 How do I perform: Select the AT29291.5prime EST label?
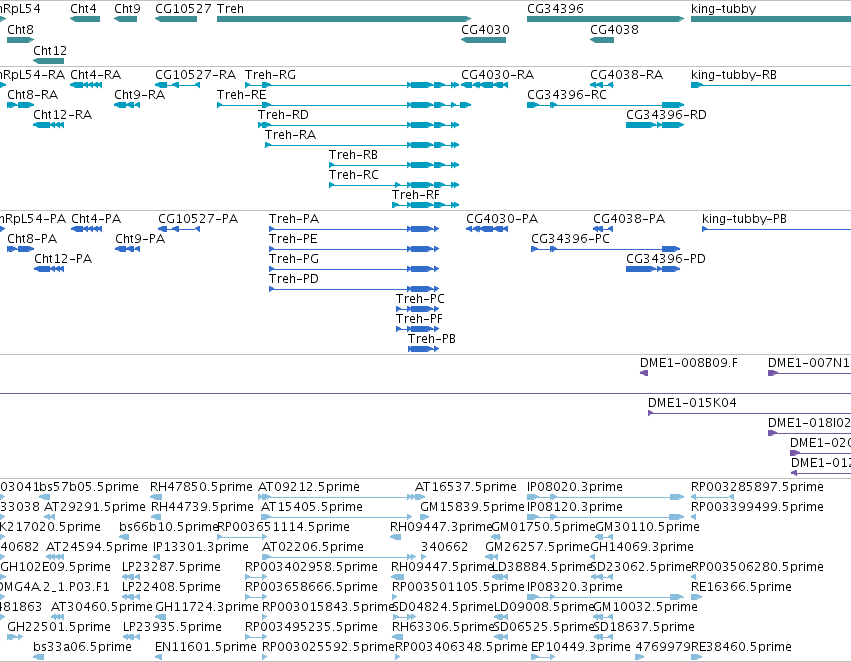point(94,507)
